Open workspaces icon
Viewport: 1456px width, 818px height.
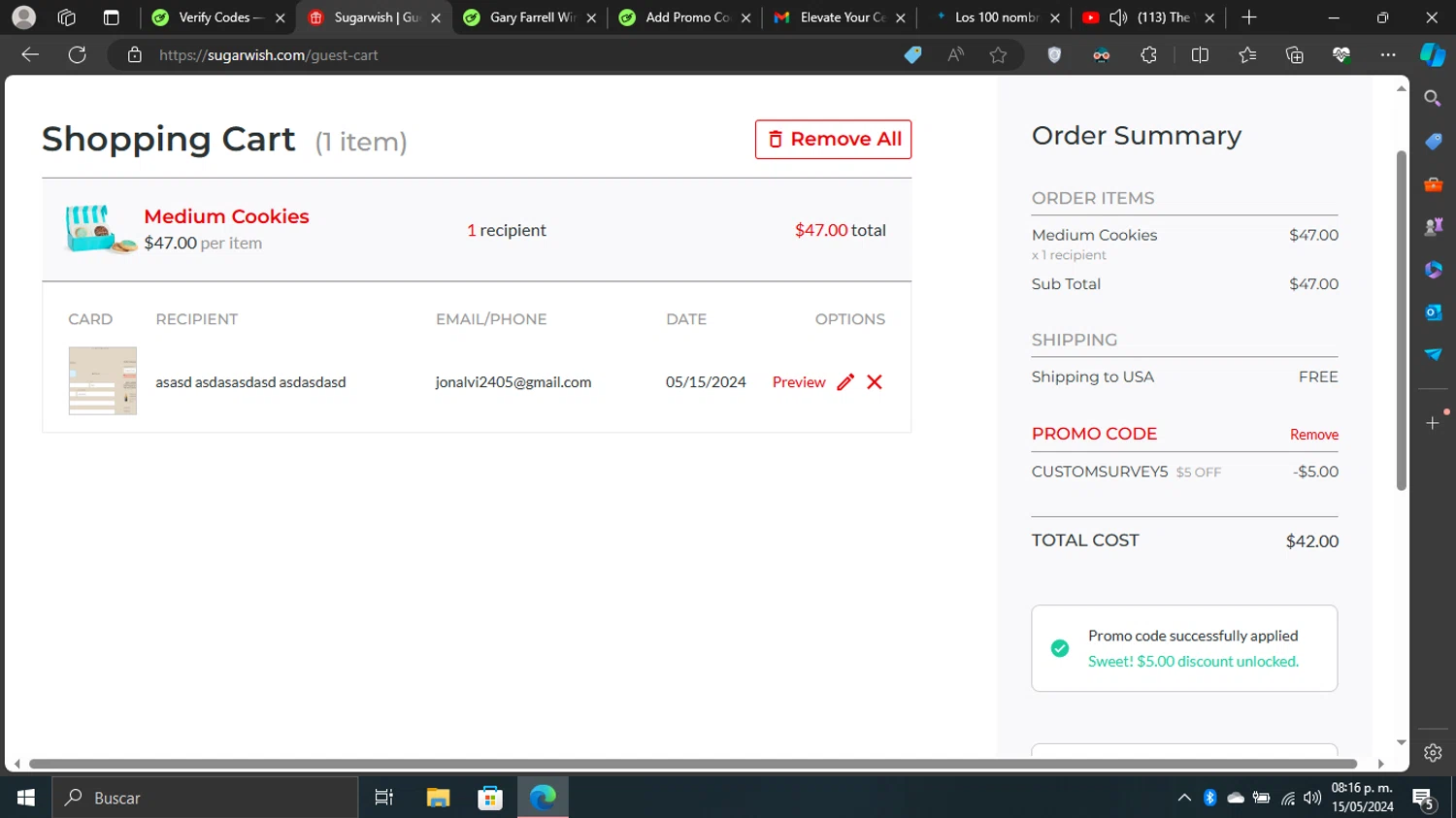(67, 17)
